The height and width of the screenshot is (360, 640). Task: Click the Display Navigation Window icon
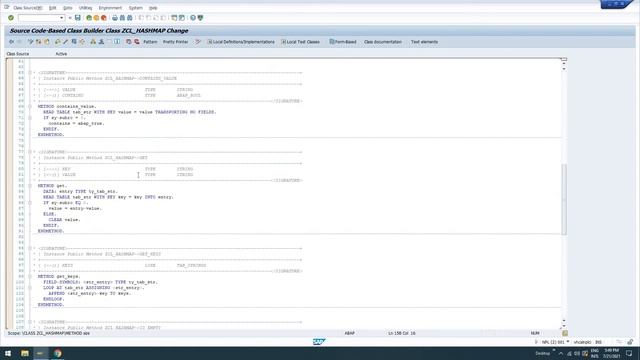point(101,42)
